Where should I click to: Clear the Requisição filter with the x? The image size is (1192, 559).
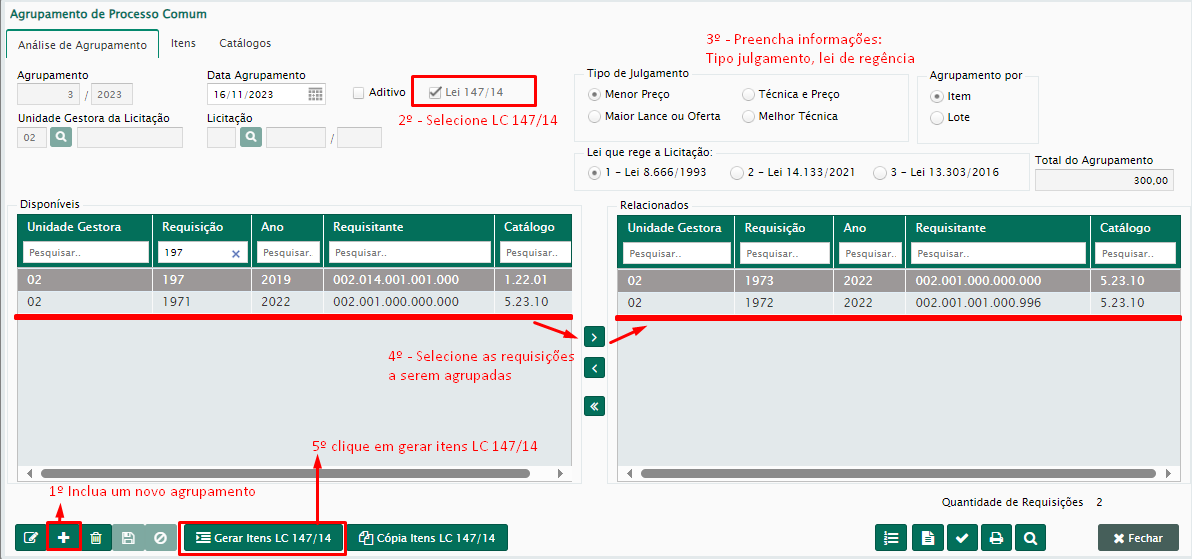236,254
